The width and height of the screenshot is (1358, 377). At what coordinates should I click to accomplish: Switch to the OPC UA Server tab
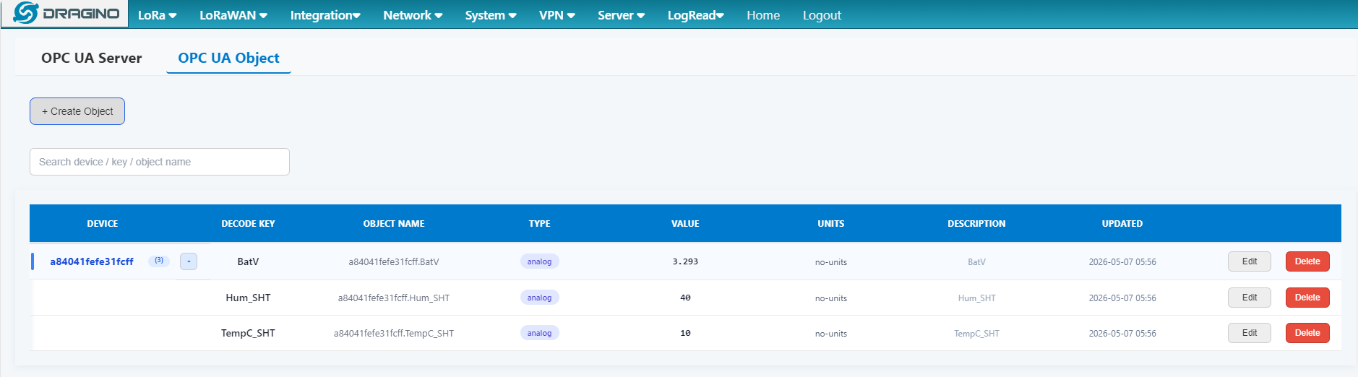pyautogui.click(x=92, y=58)
